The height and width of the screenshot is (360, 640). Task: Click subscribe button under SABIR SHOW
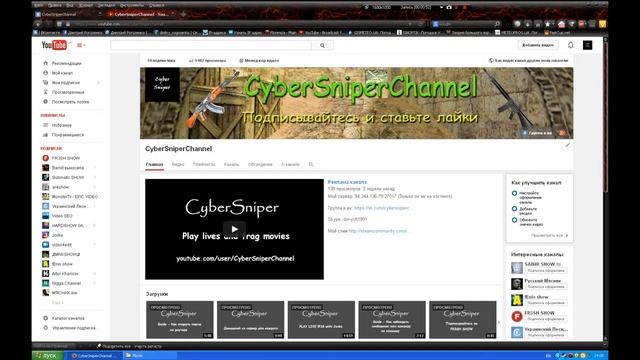pos(546,271)
